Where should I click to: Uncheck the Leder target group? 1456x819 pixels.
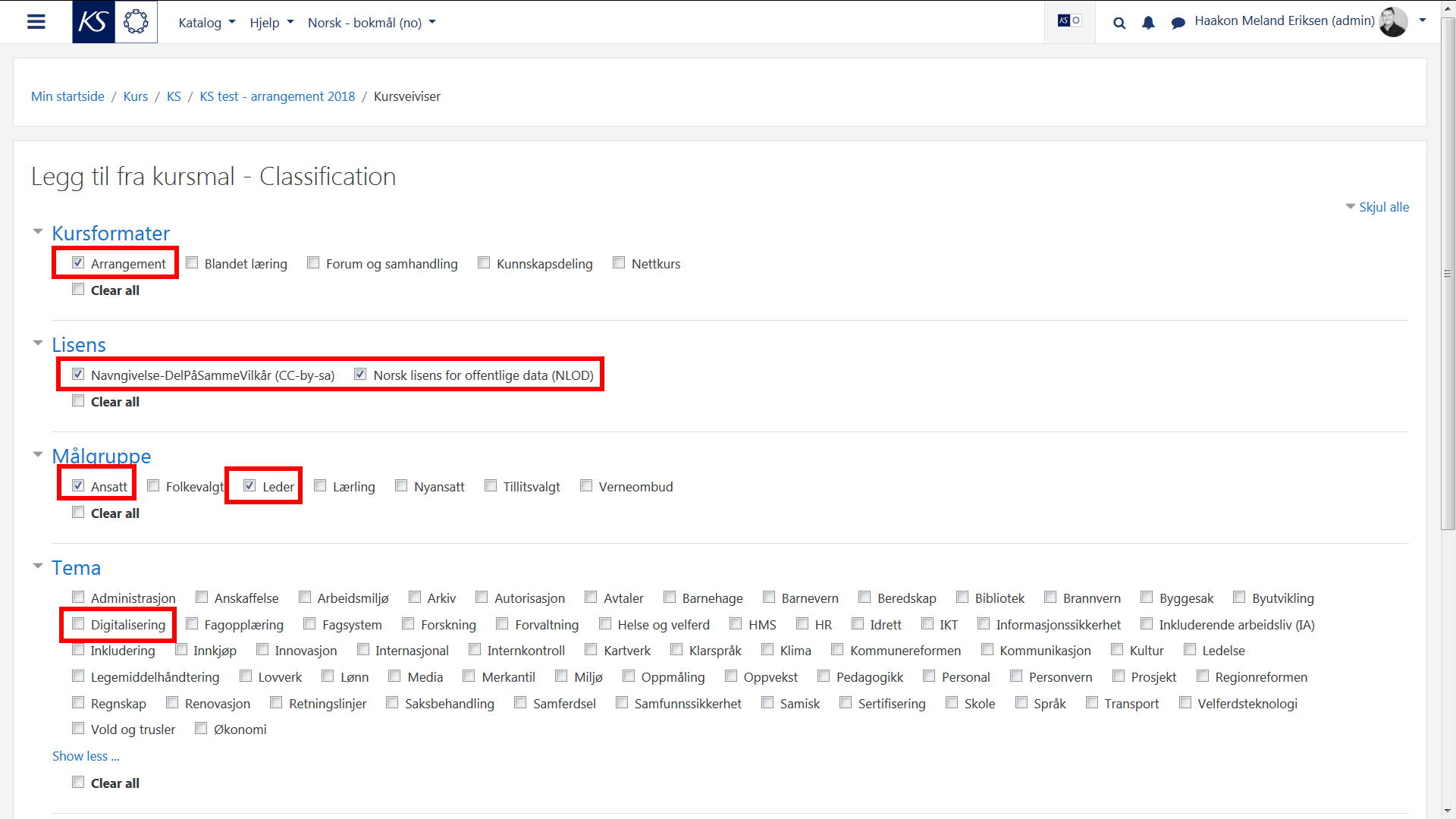[249, 486]
